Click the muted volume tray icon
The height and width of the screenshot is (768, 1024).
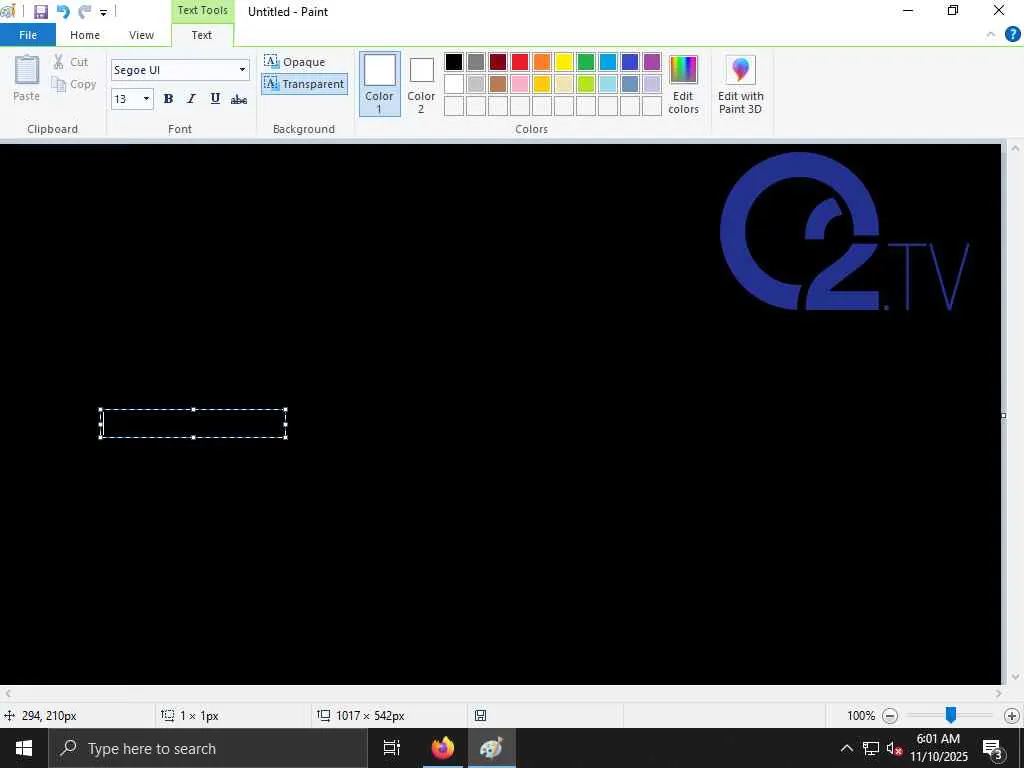point(895,748)
